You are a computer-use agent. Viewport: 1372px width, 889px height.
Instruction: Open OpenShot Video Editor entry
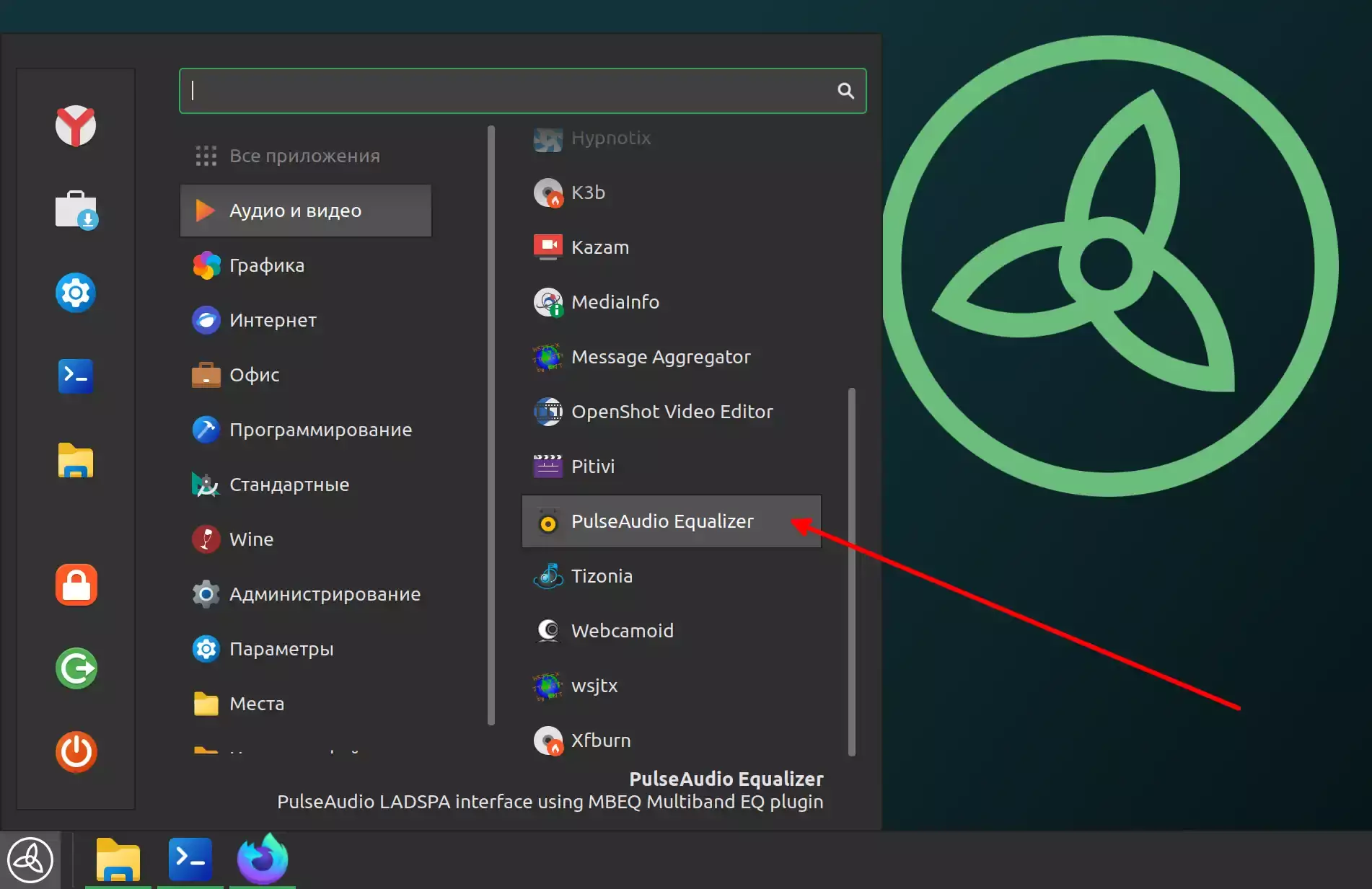[x=672, y=412]
